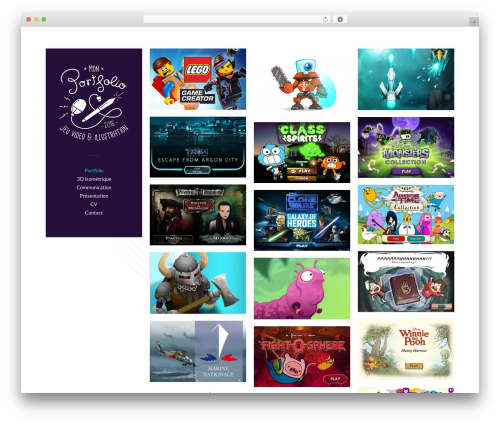The width and height of the screenshot is (500, 423).
Task: Focus the browser address bar
Action: point(236,20)
